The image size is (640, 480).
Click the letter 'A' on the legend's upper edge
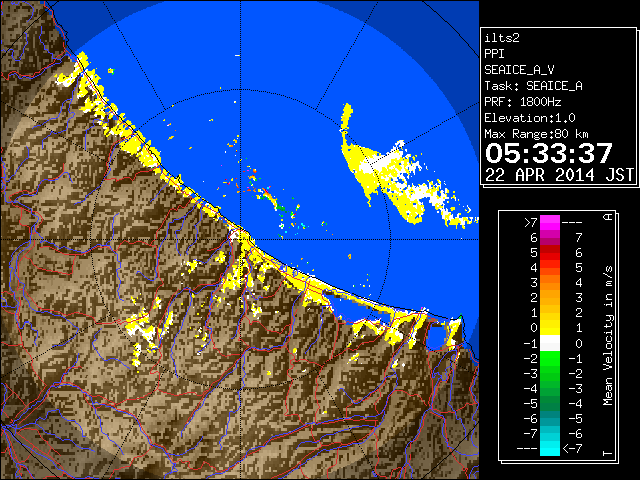608,217
